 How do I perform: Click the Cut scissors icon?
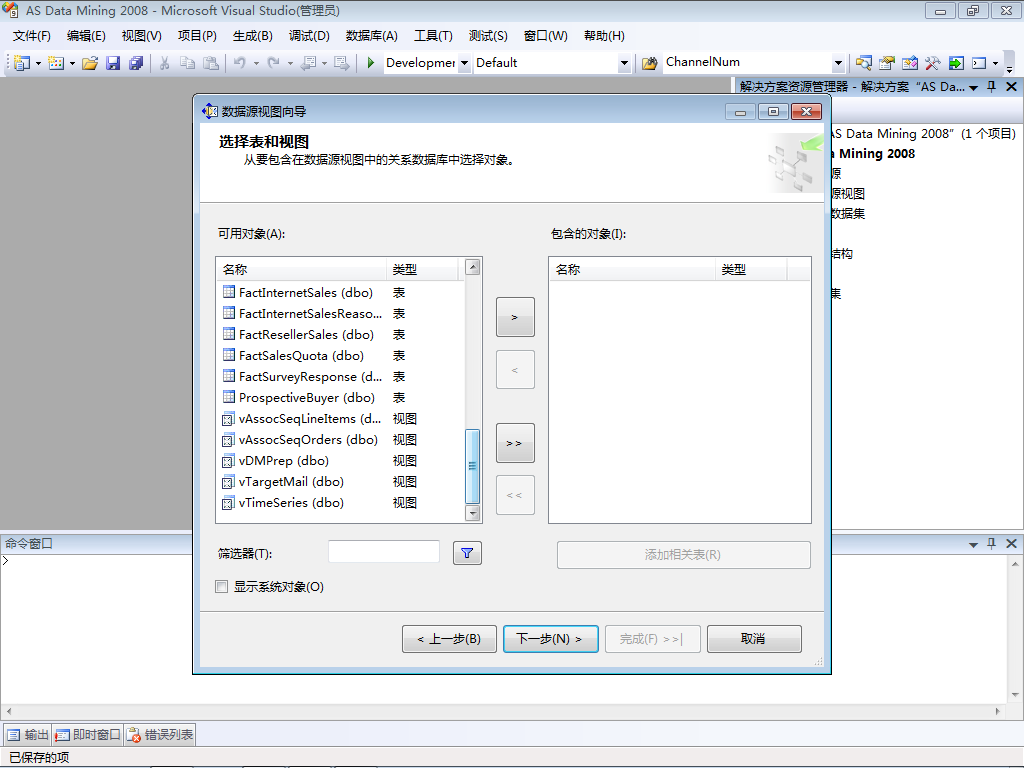(x=165, y=63)
